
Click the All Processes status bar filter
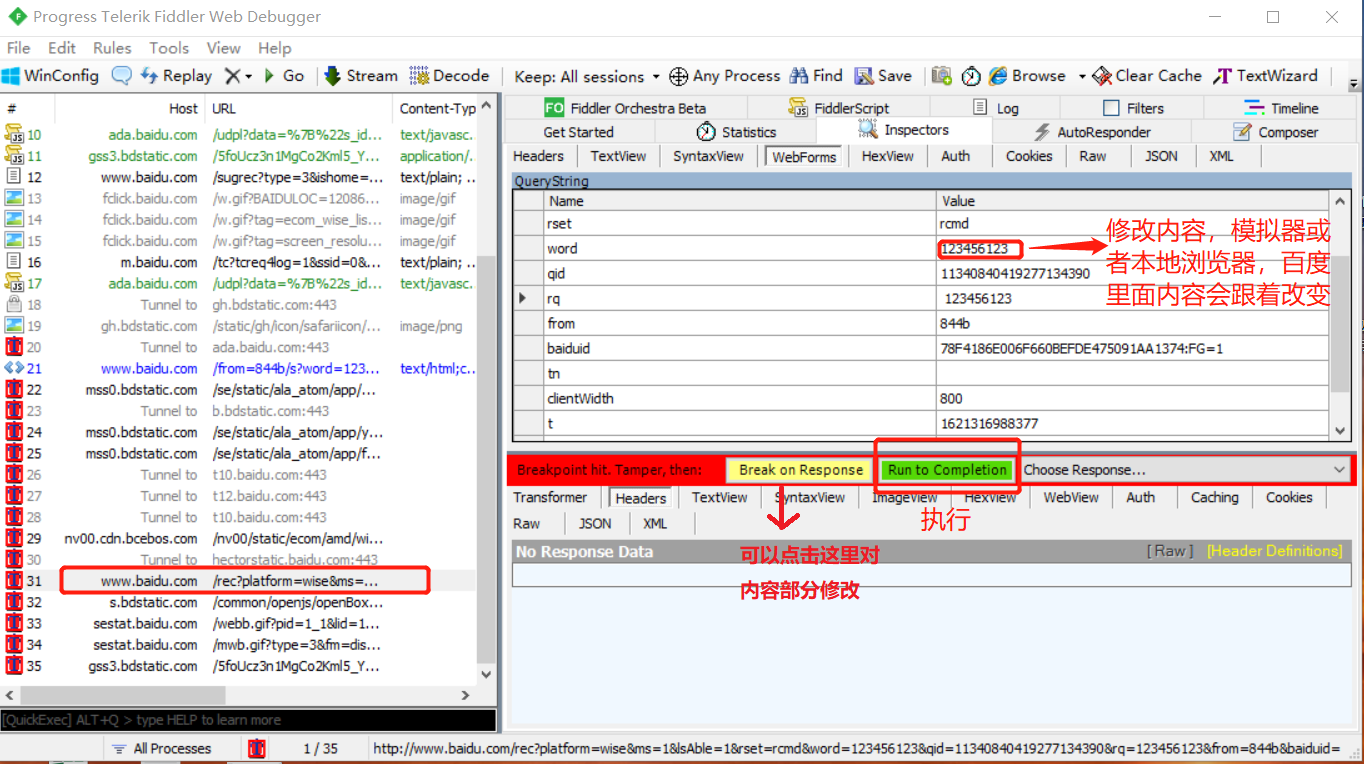[162, 748]
